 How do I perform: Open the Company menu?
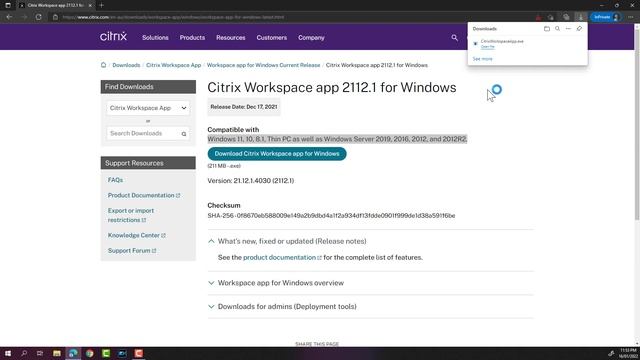coord(311,38)
